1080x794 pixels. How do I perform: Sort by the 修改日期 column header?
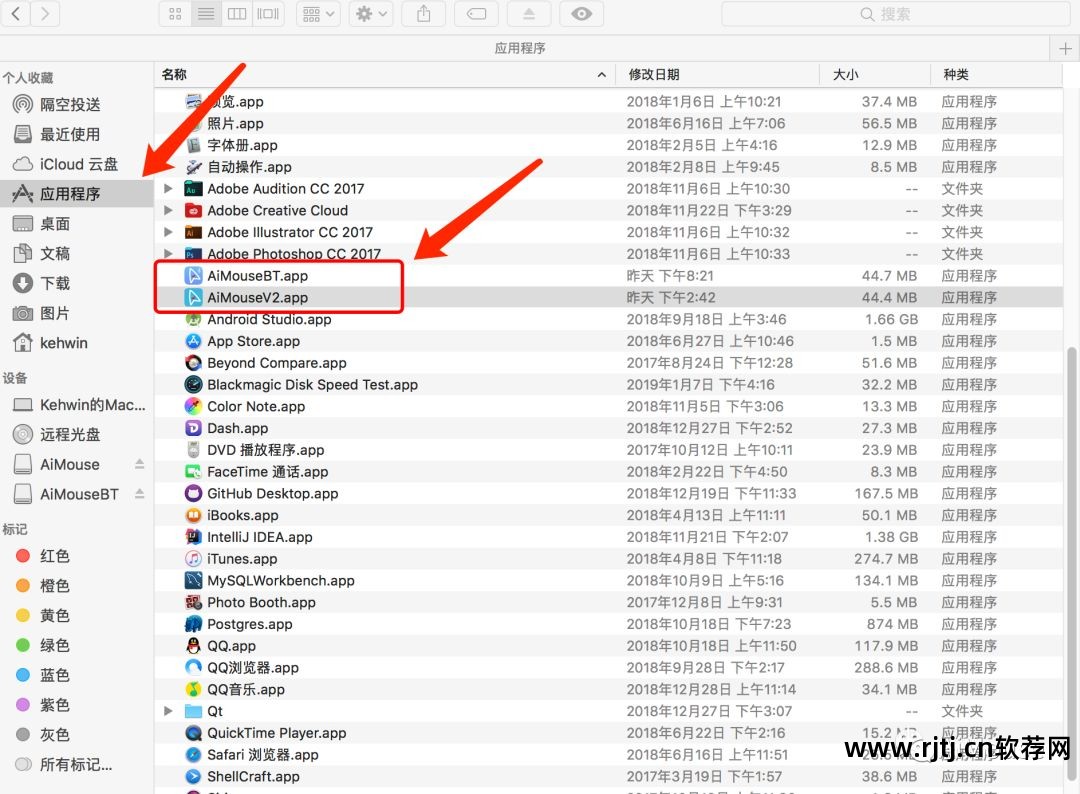(717, 74)
